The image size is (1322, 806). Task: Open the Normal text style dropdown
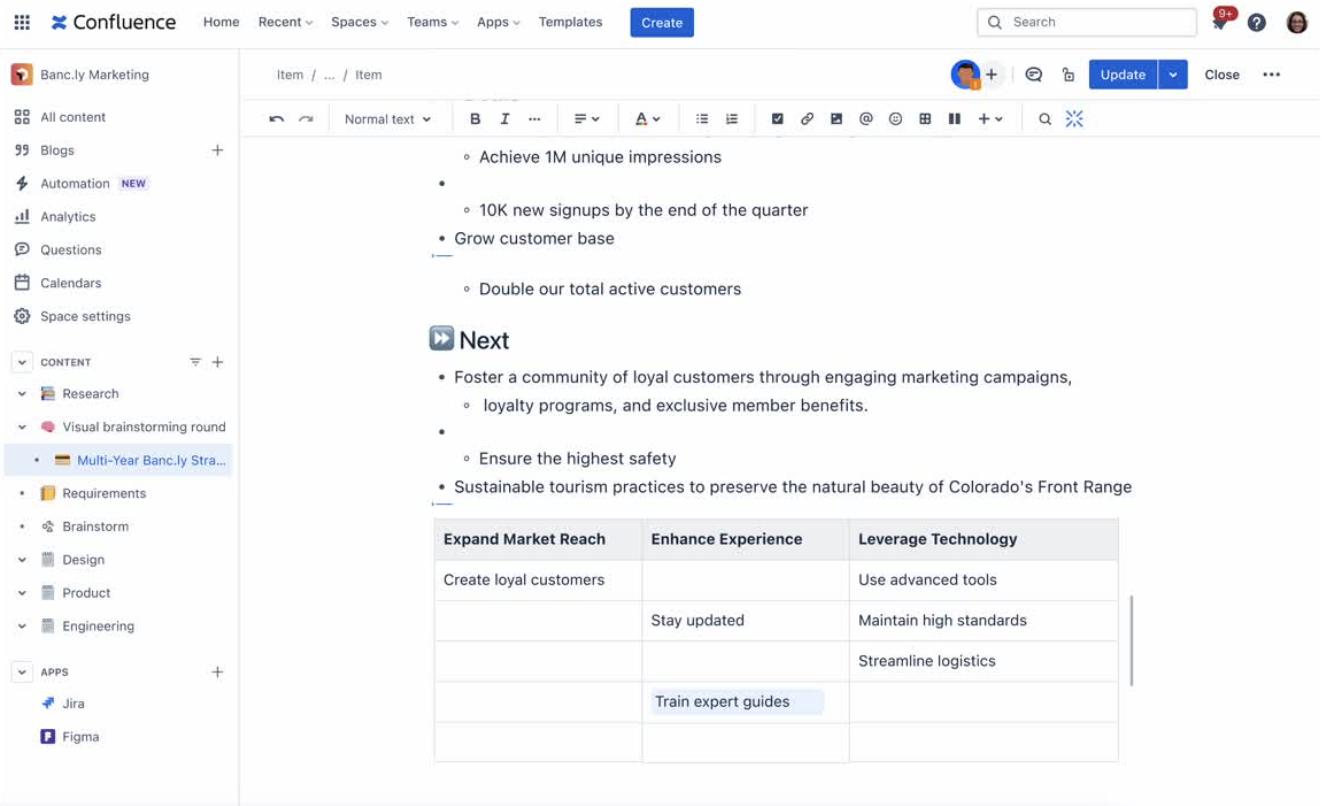387,119
